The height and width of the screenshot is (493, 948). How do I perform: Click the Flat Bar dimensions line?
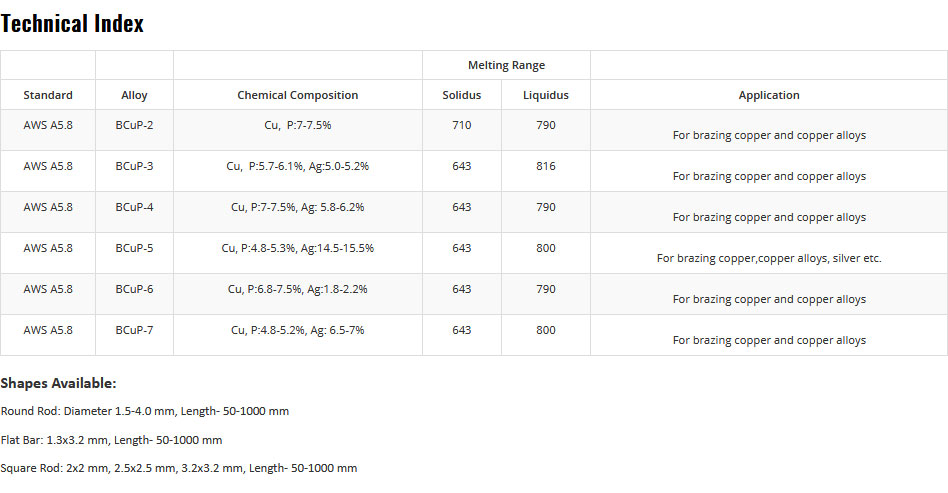click(x=111, y=440)
